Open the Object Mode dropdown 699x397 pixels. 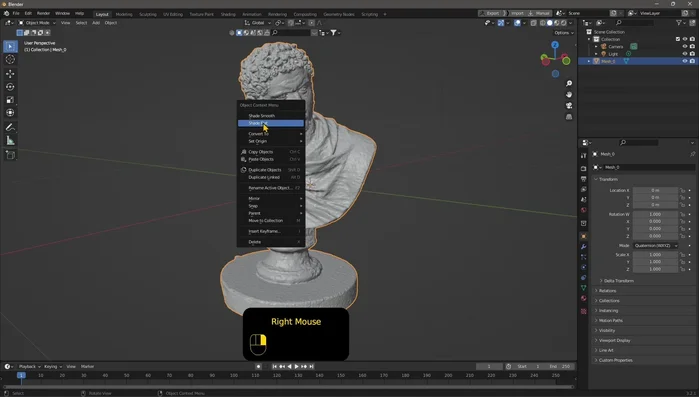37,23
